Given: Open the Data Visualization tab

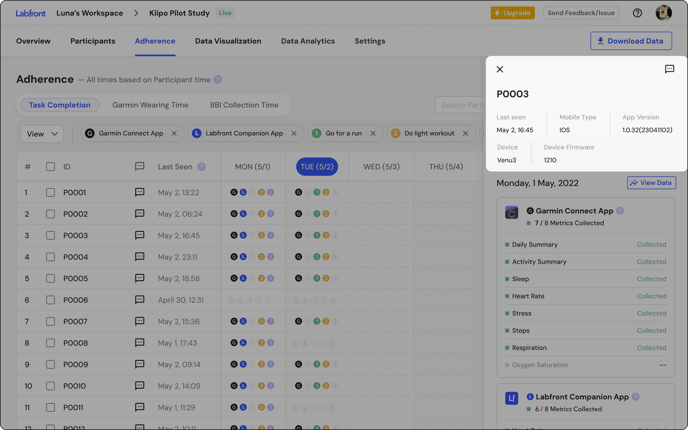Looking at the screenshot, I should click(228, 41).
